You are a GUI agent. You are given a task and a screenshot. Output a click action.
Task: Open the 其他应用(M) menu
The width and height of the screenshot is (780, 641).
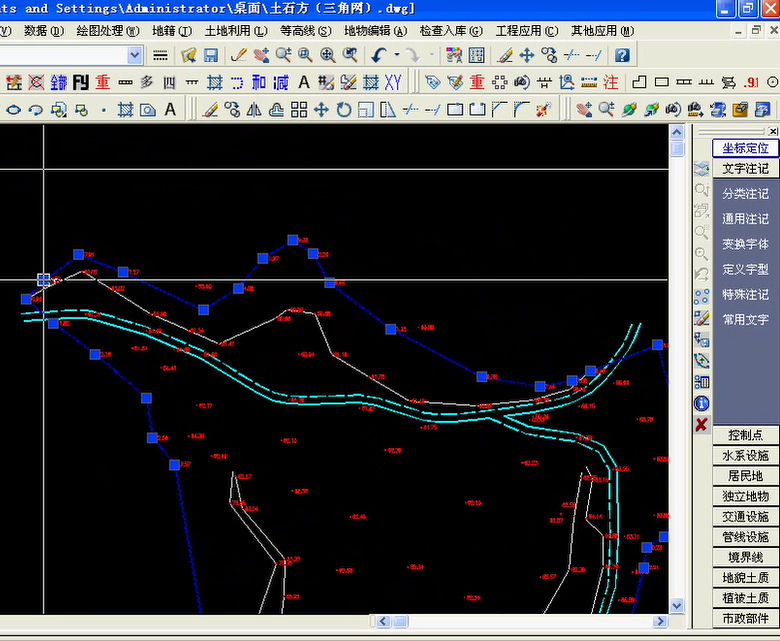pyautogui.click(x=602, y=31)
